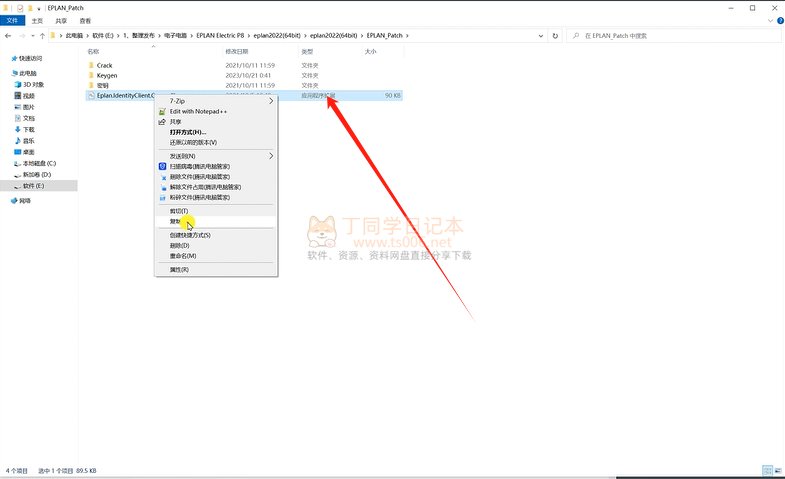Click new folder icon in title bar
The image size is (785, 479).
click(x=30, y=8)
